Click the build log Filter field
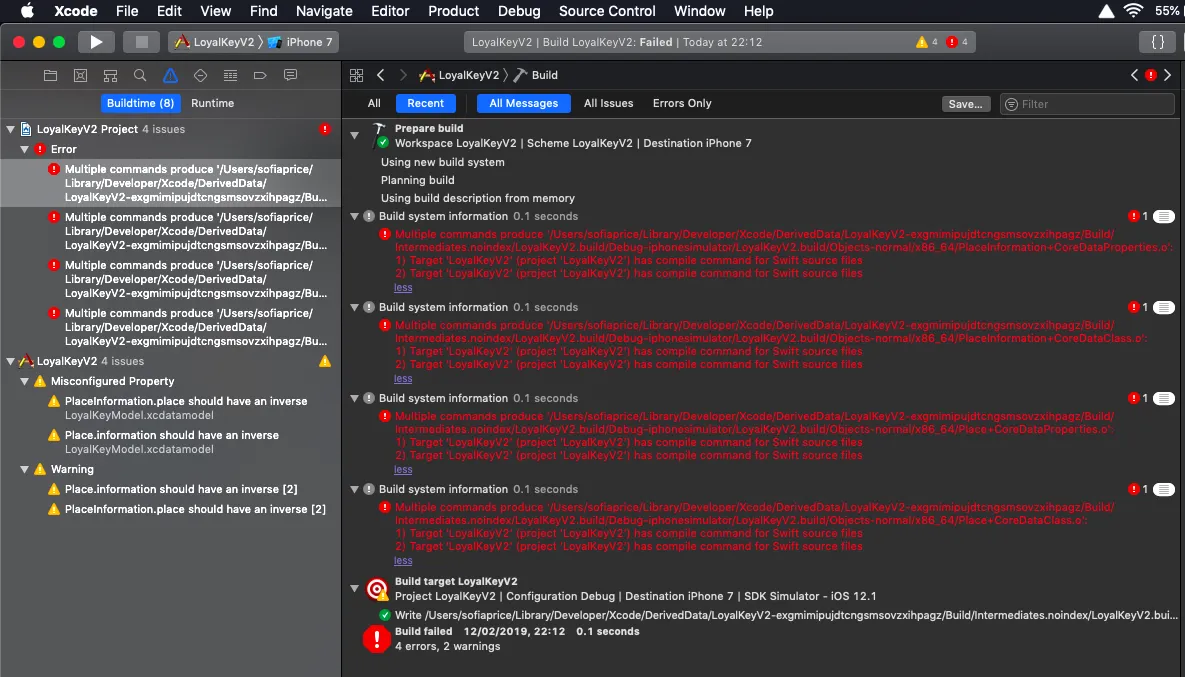 point(1088,104)
